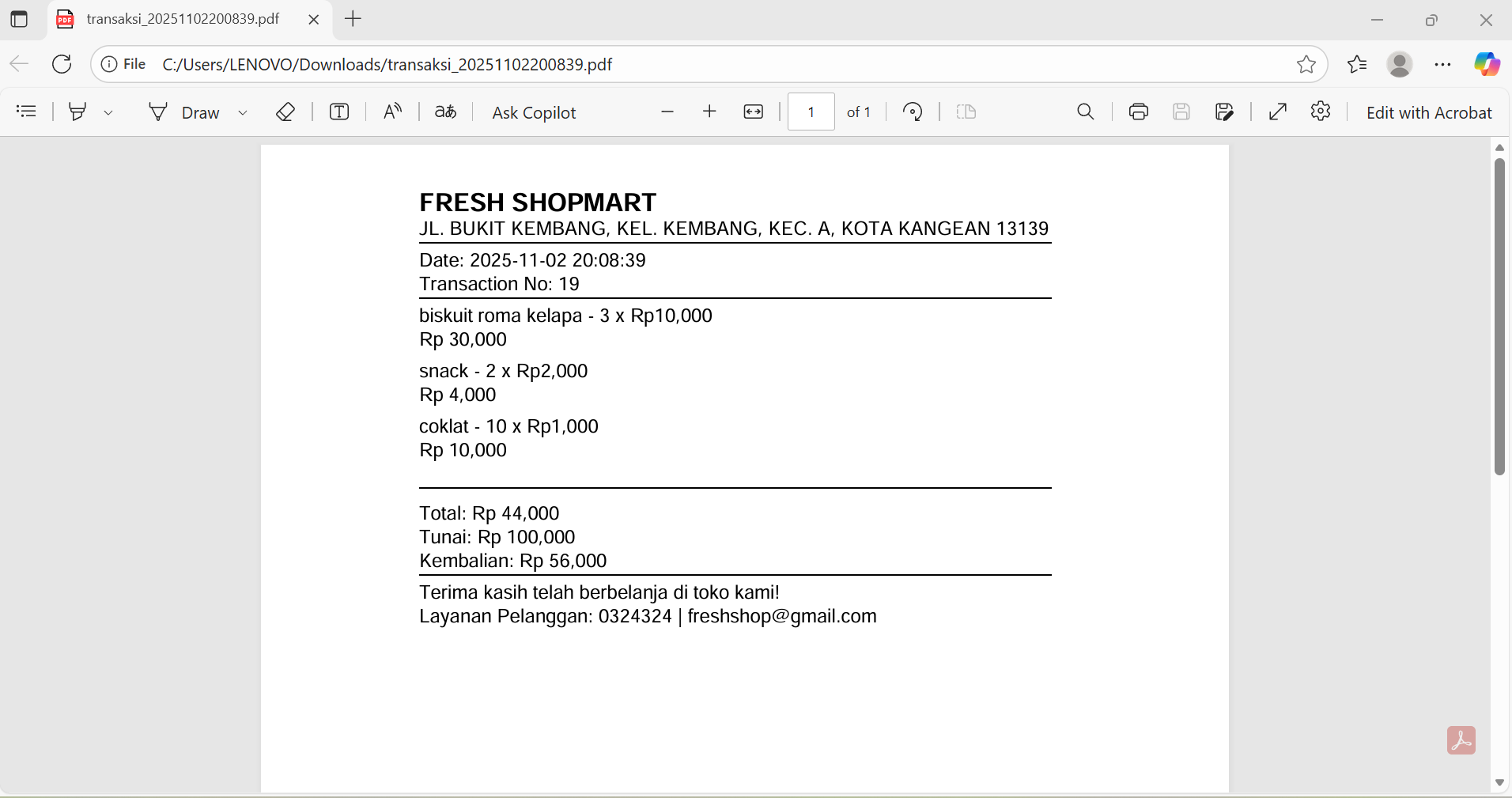The image size is (1512, 798).
Task: Toggle full screen mode
Action: 1278,112
